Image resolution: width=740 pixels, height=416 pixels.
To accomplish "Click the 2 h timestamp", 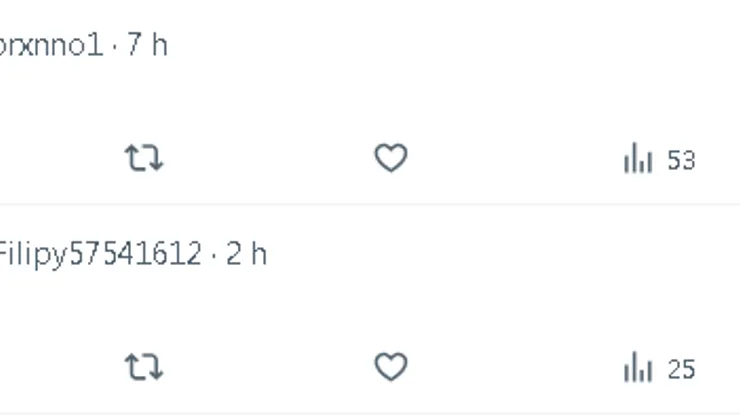I will pos(247,254).
